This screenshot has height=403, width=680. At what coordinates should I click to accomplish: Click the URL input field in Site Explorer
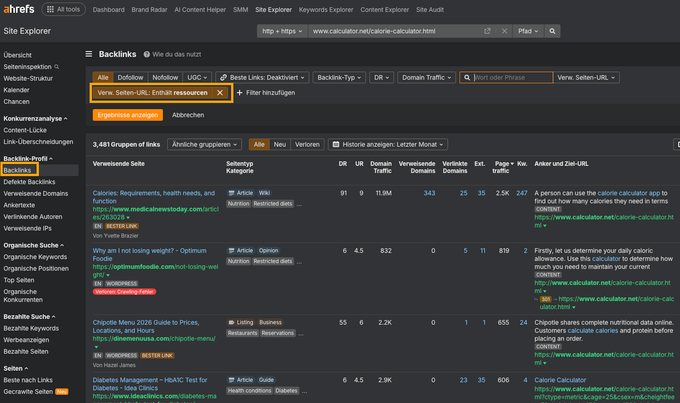[x=396, y=31]
